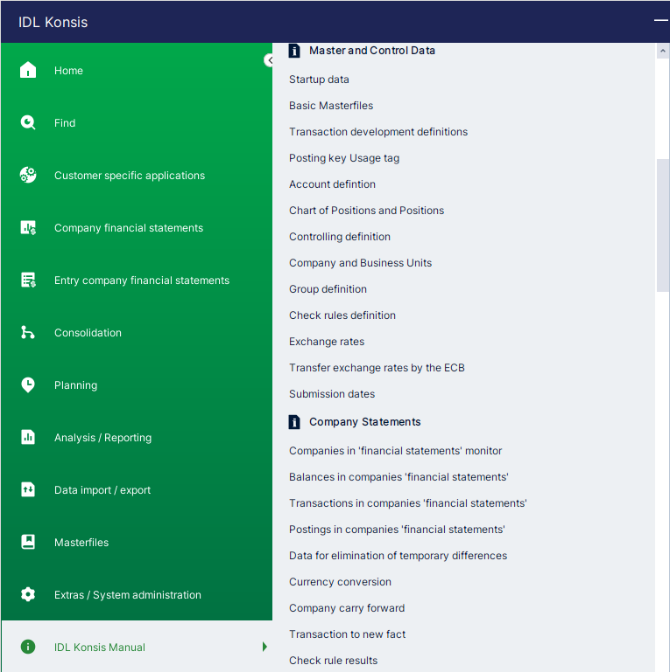Collapse the sidebar with the chevron button

269,60
